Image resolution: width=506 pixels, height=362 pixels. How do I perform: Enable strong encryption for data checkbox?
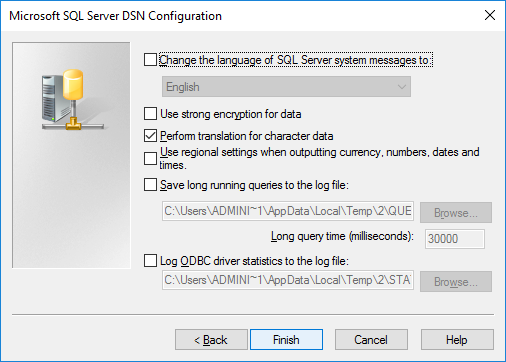click(x=150, y=114)
